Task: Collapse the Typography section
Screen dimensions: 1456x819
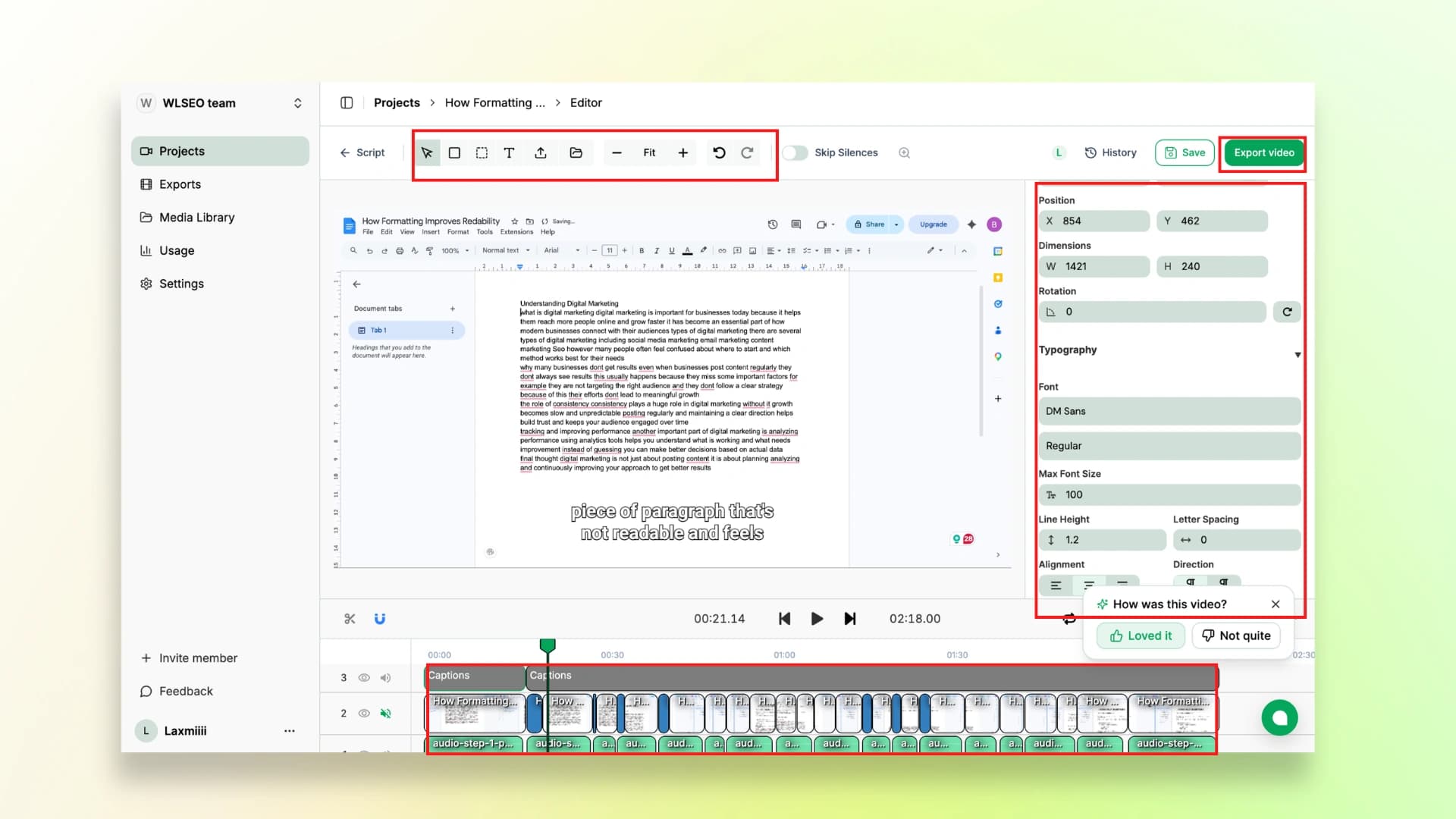Action: tap(1298, 354)
